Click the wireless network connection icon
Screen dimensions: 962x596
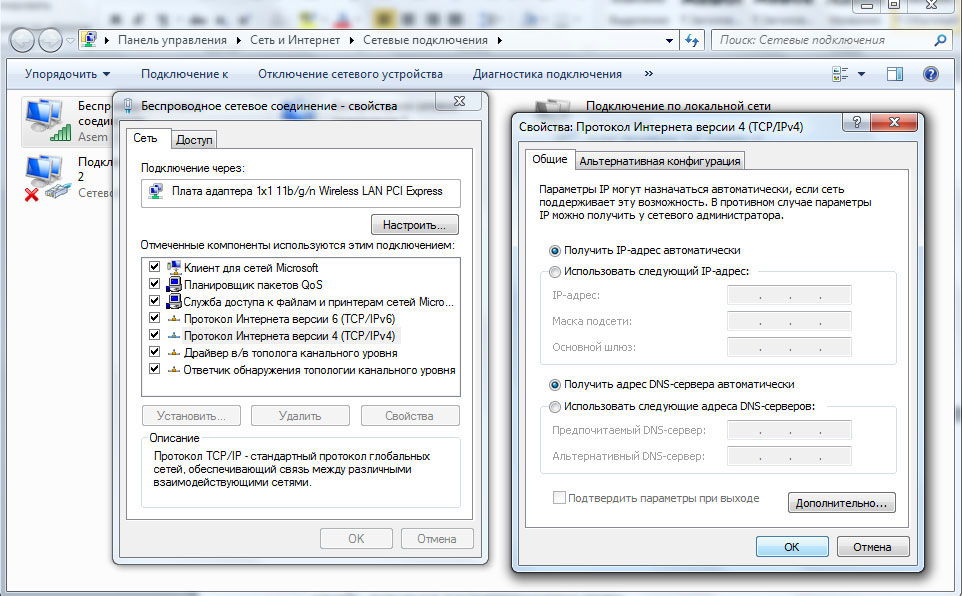[45, 120]
